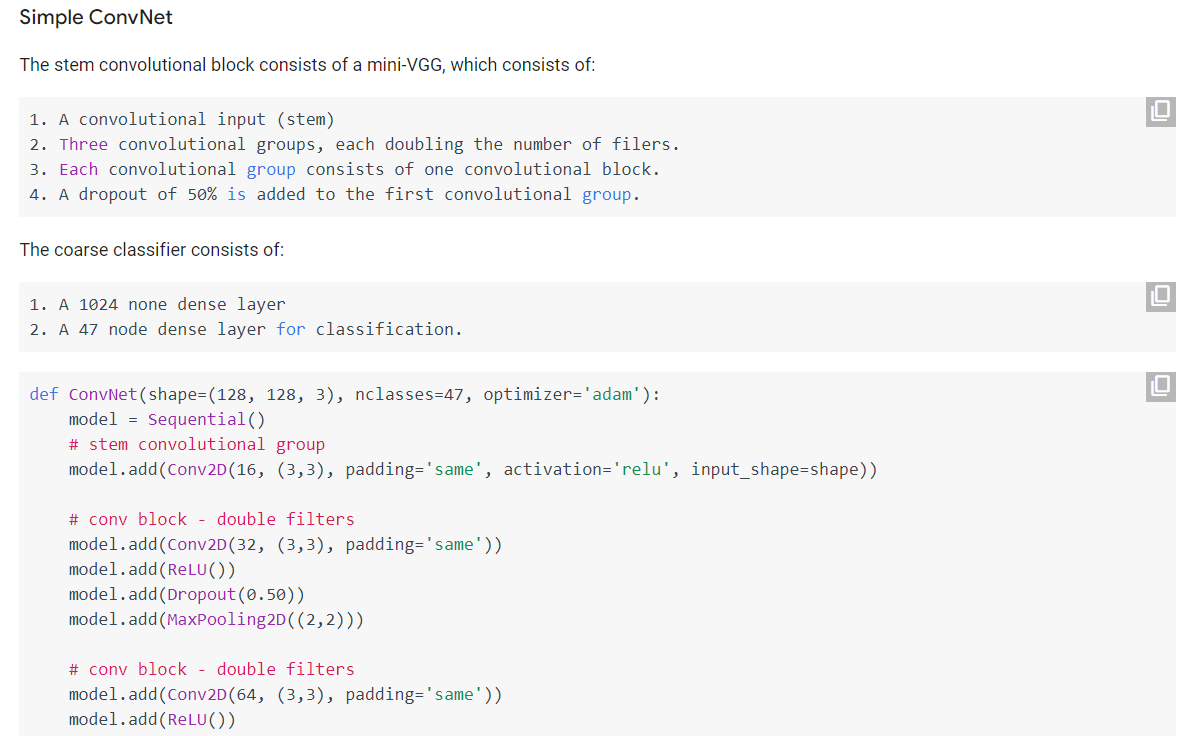The height and width of the screenshot is (736, 1196).
Task: Click "The coarse classifier consists of" text
Action: point(152,250)
